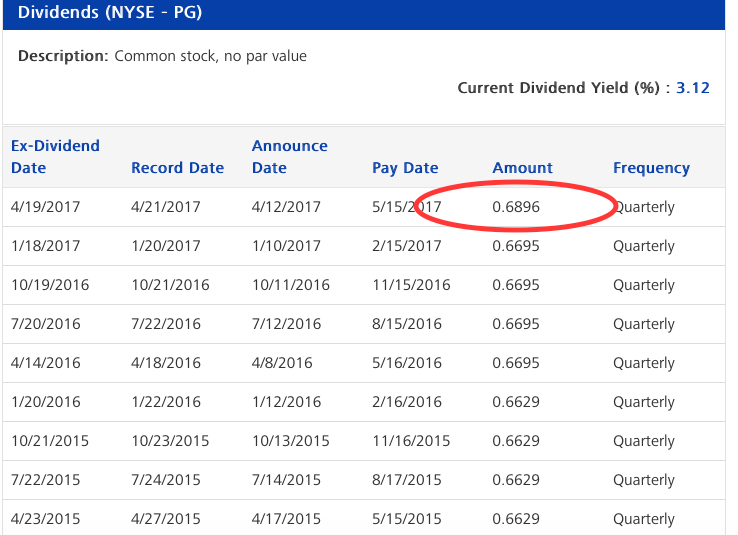Sort by Pay Date column header

click(x=405, y=168)
